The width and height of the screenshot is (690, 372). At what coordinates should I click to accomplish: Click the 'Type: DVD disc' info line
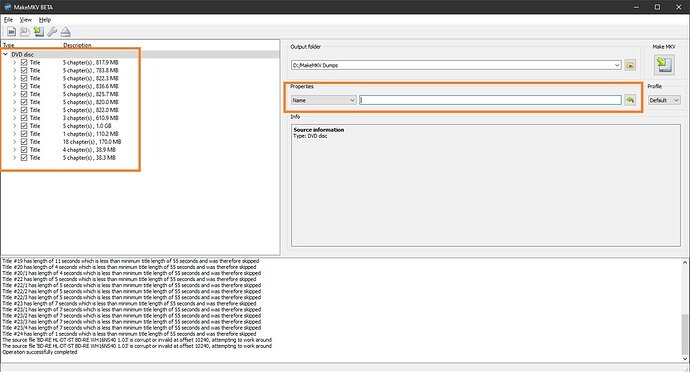coord(310,136)
